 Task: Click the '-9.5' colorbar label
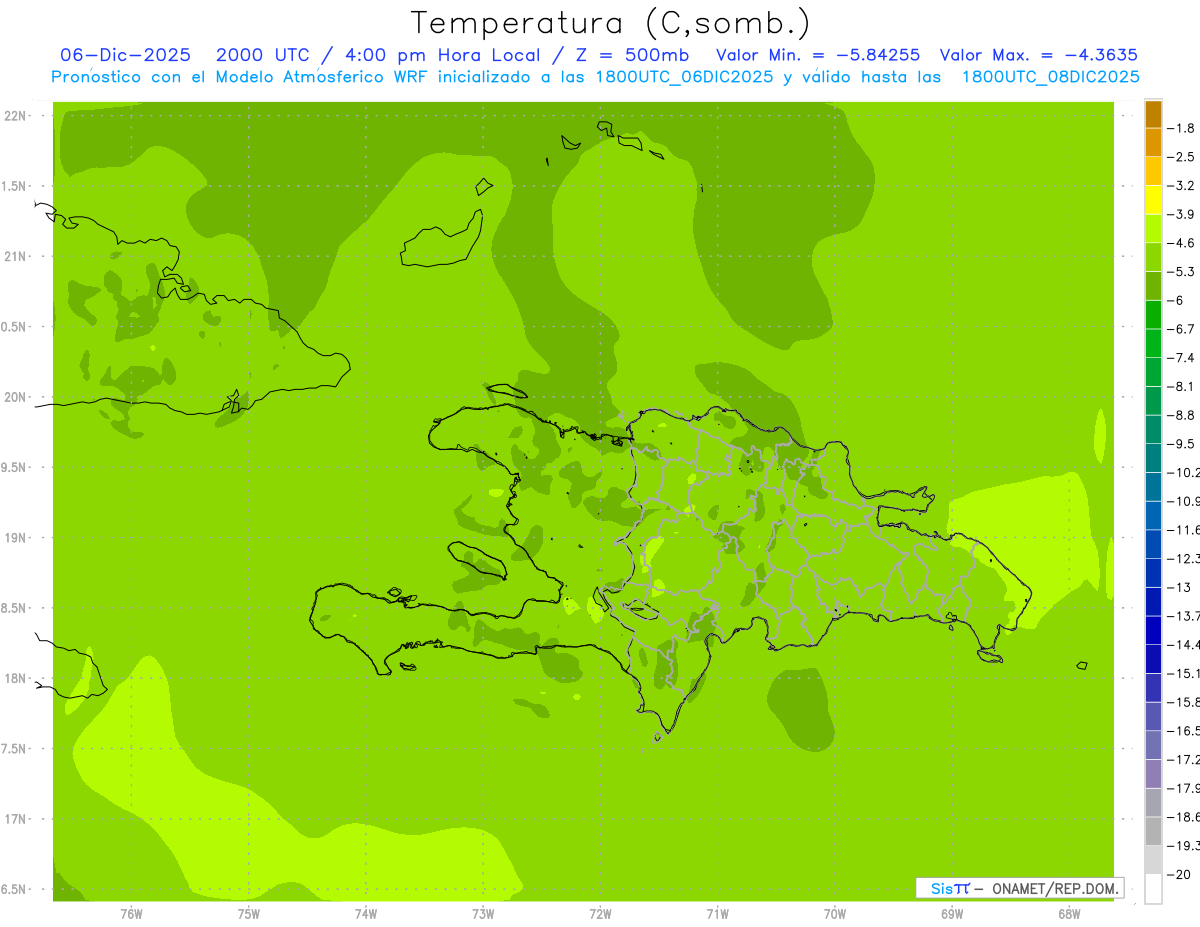(1181, 444)
